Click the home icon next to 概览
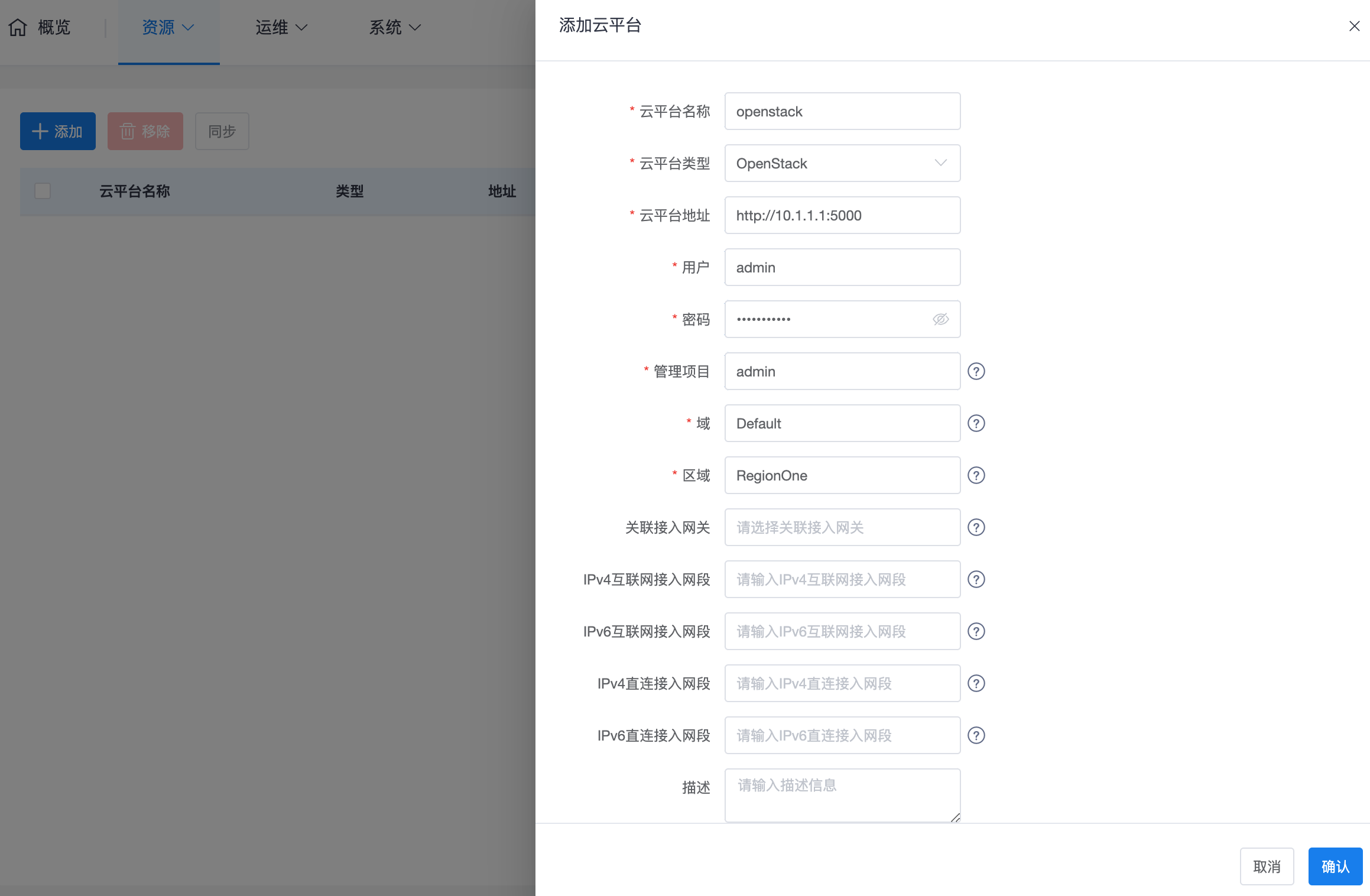 (18, 27)
